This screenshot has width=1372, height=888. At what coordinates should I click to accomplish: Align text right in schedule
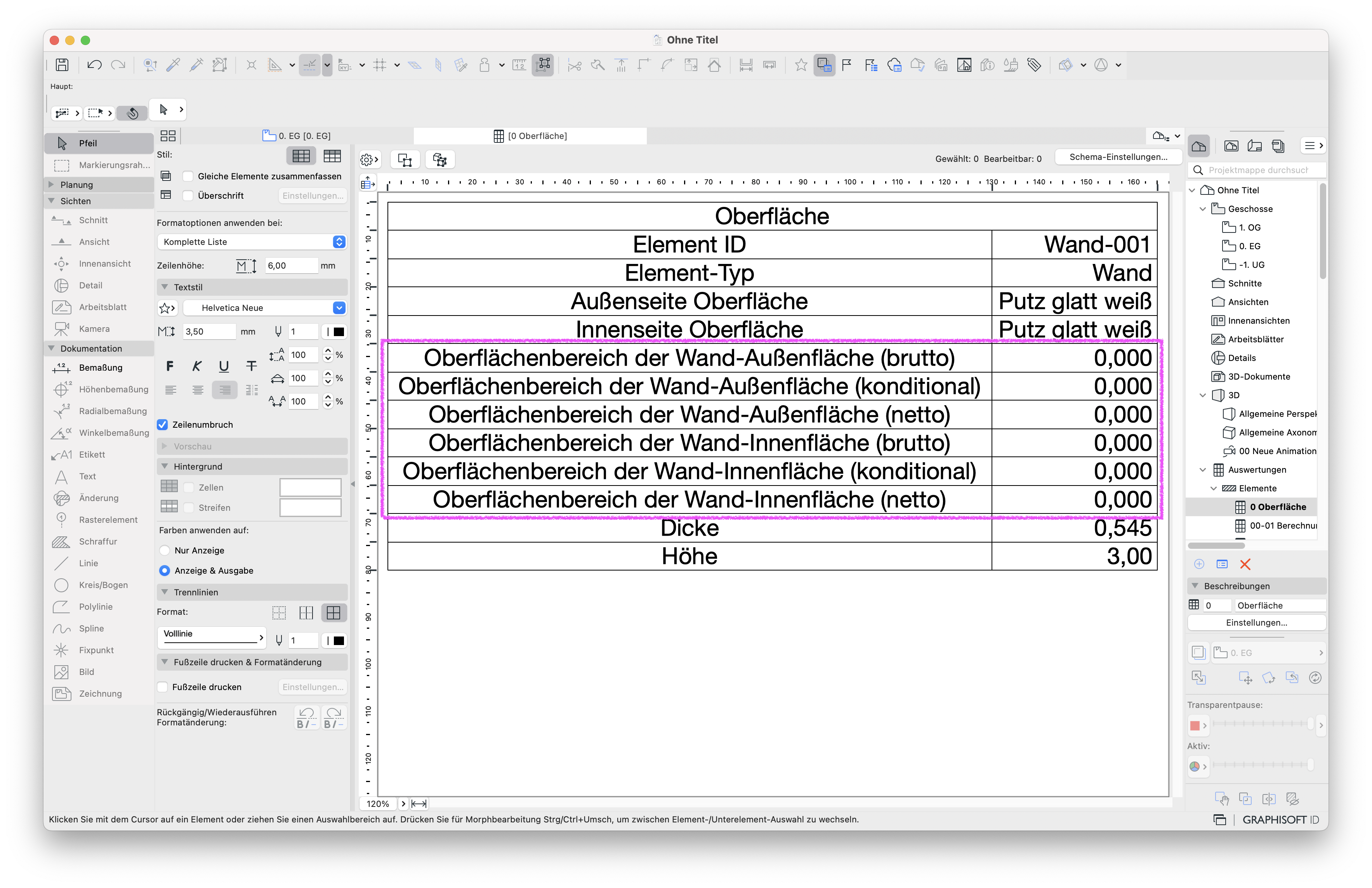point(225,390)
